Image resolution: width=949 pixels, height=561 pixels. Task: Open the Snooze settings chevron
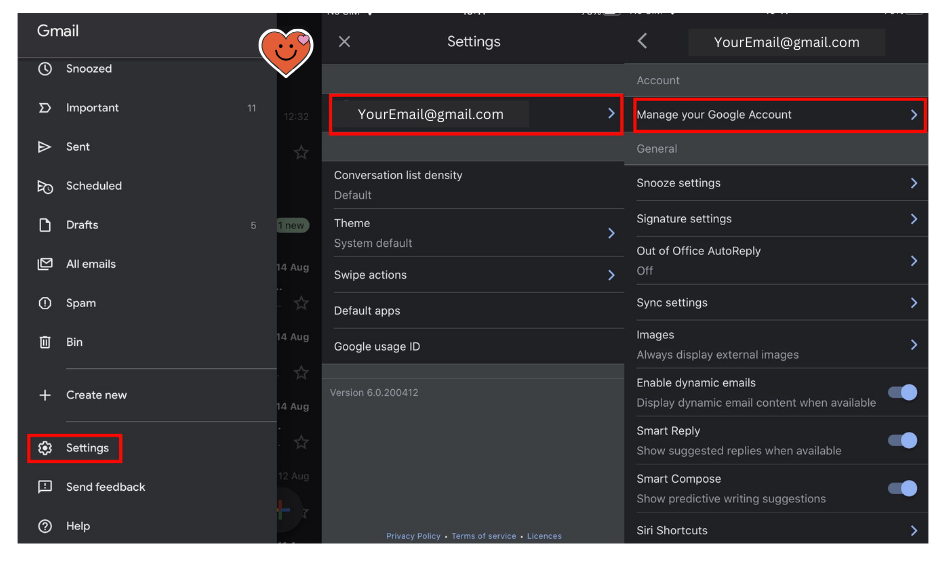coord(914,183)
